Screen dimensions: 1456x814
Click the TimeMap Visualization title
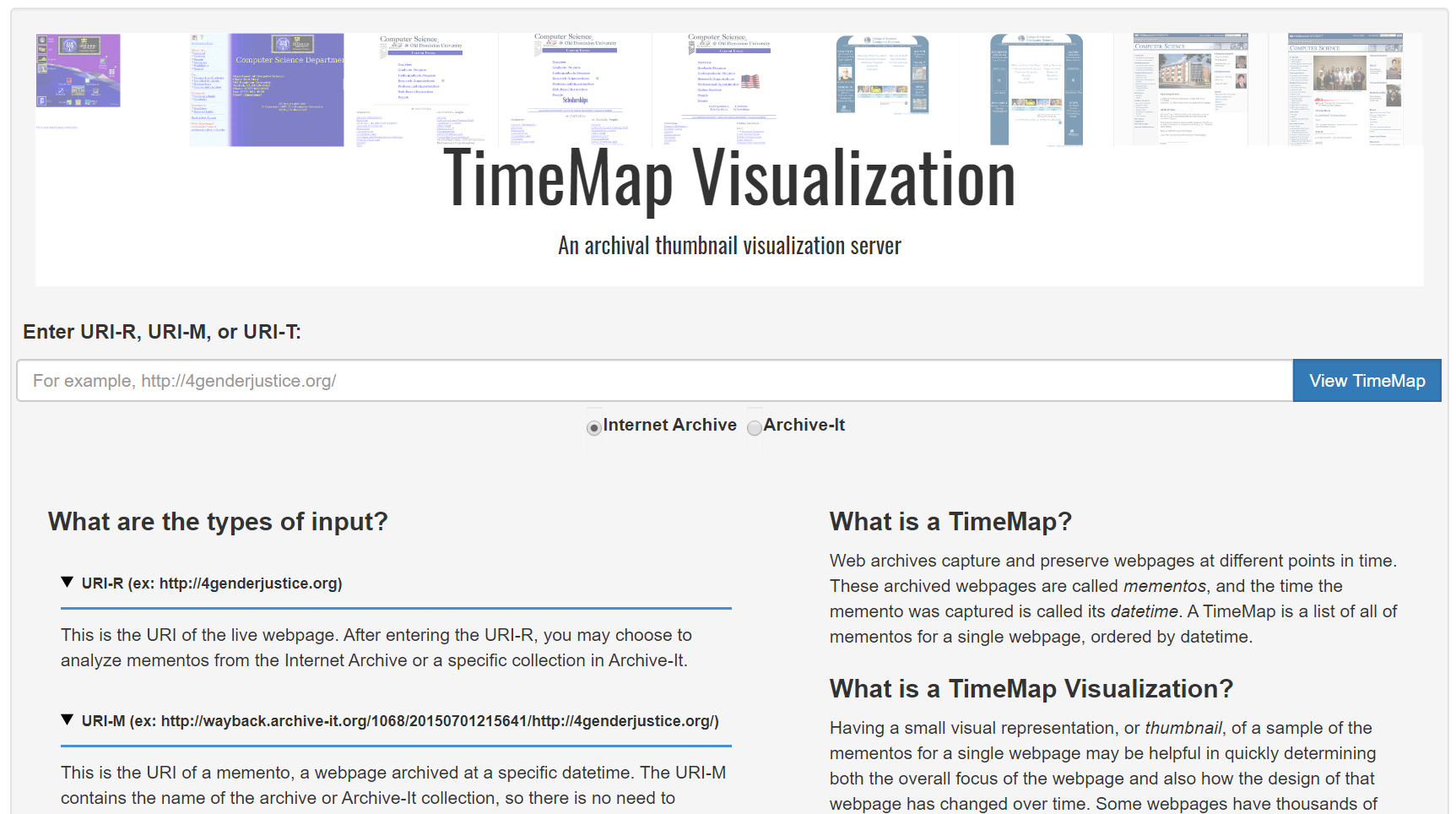pyautogui.click(x=729, y=179)
